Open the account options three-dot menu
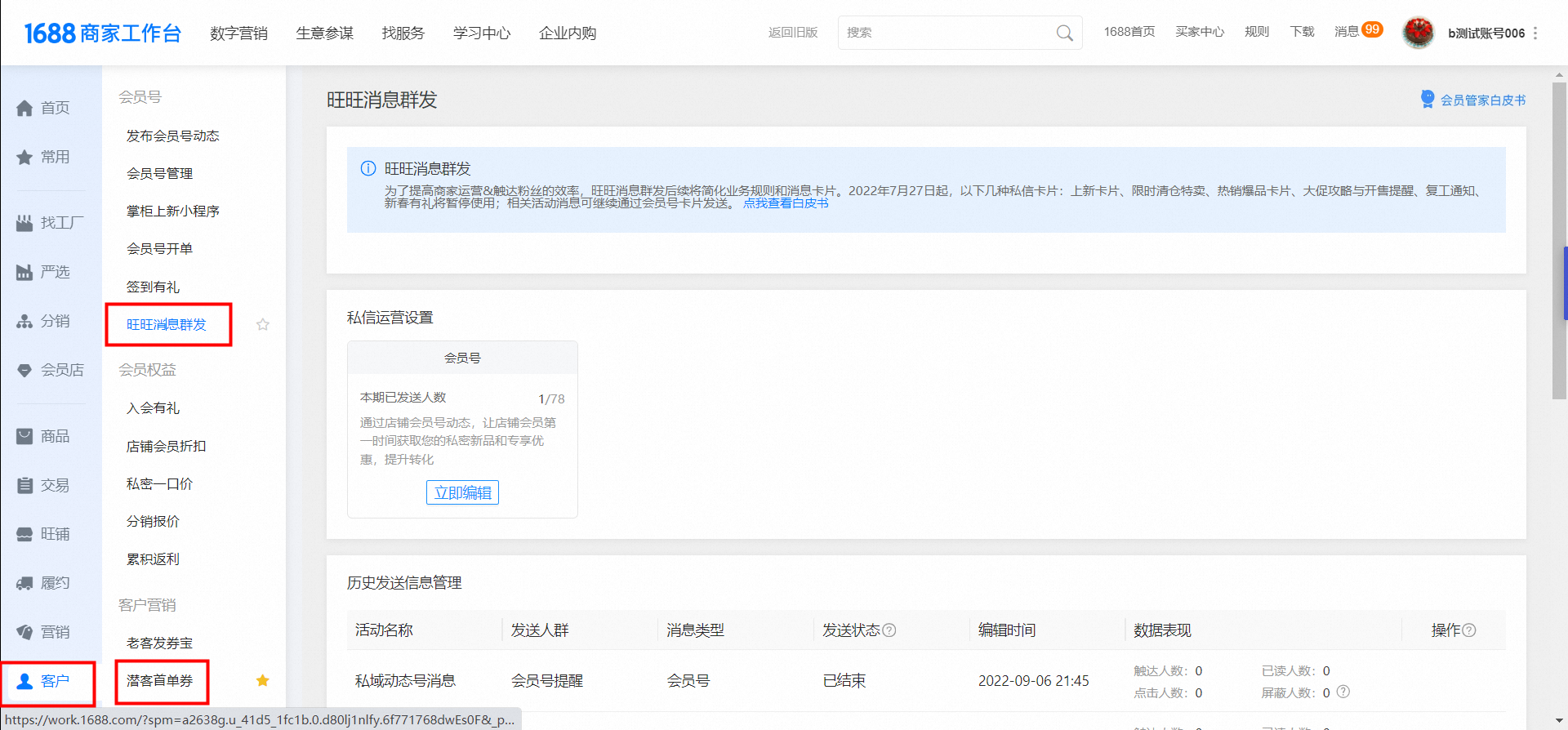Image resolution: width=1568 pixels, height=730 pixels. click(x=1535, y=33)
